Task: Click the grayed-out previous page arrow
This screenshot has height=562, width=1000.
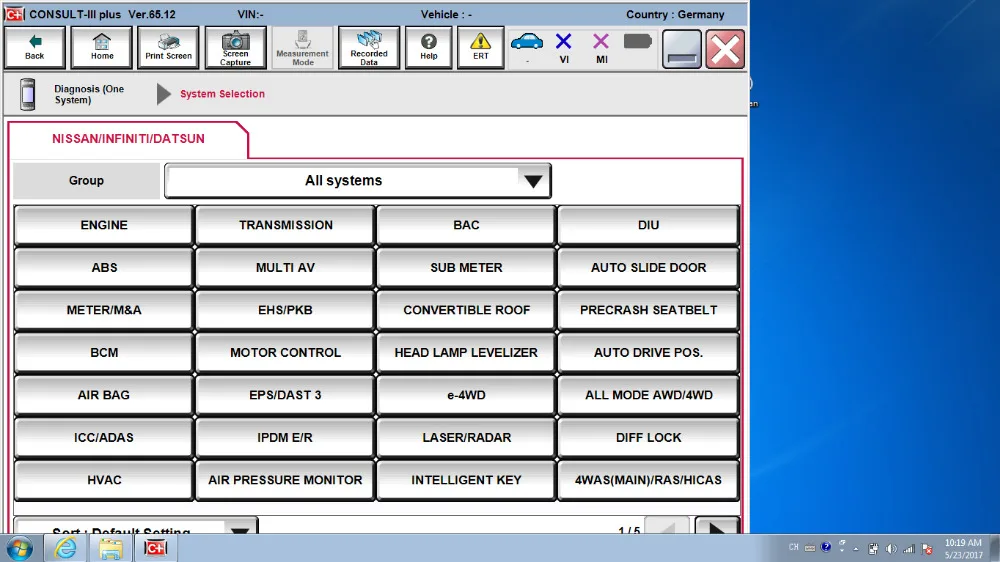Action: (667, 527)
